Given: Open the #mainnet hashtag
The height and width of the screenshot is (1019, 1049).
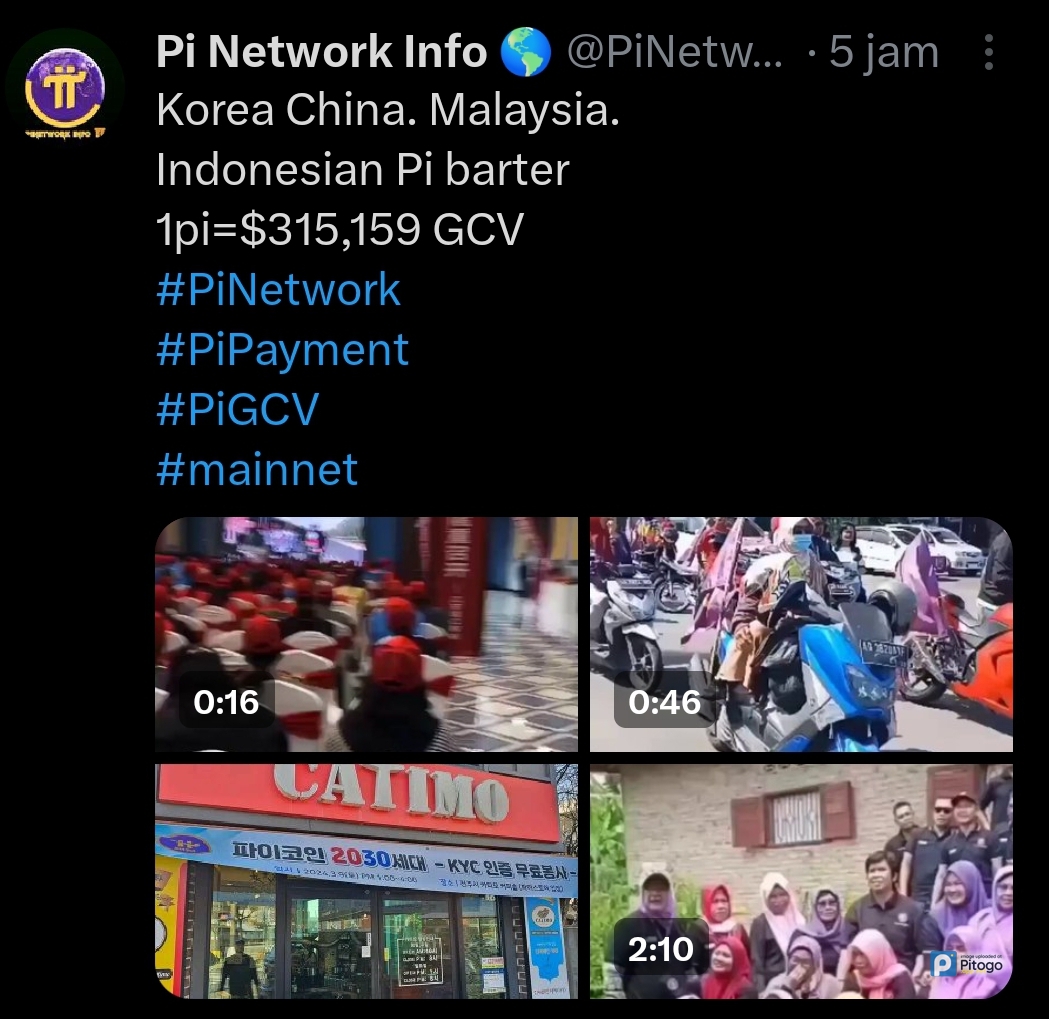Looking at the screenshot, I should [x=257, y=469].
